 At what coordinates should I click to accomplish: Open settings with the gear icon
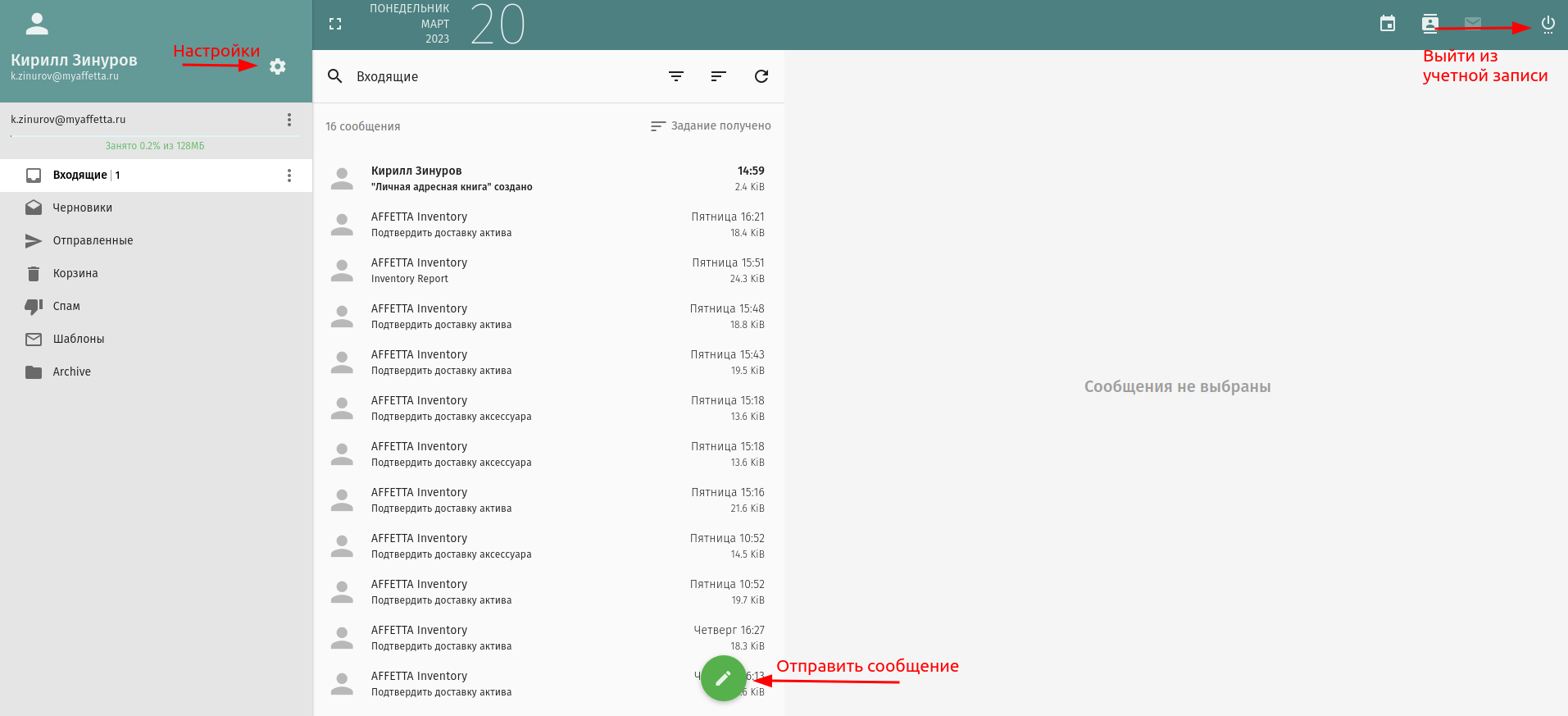point(278,66)
